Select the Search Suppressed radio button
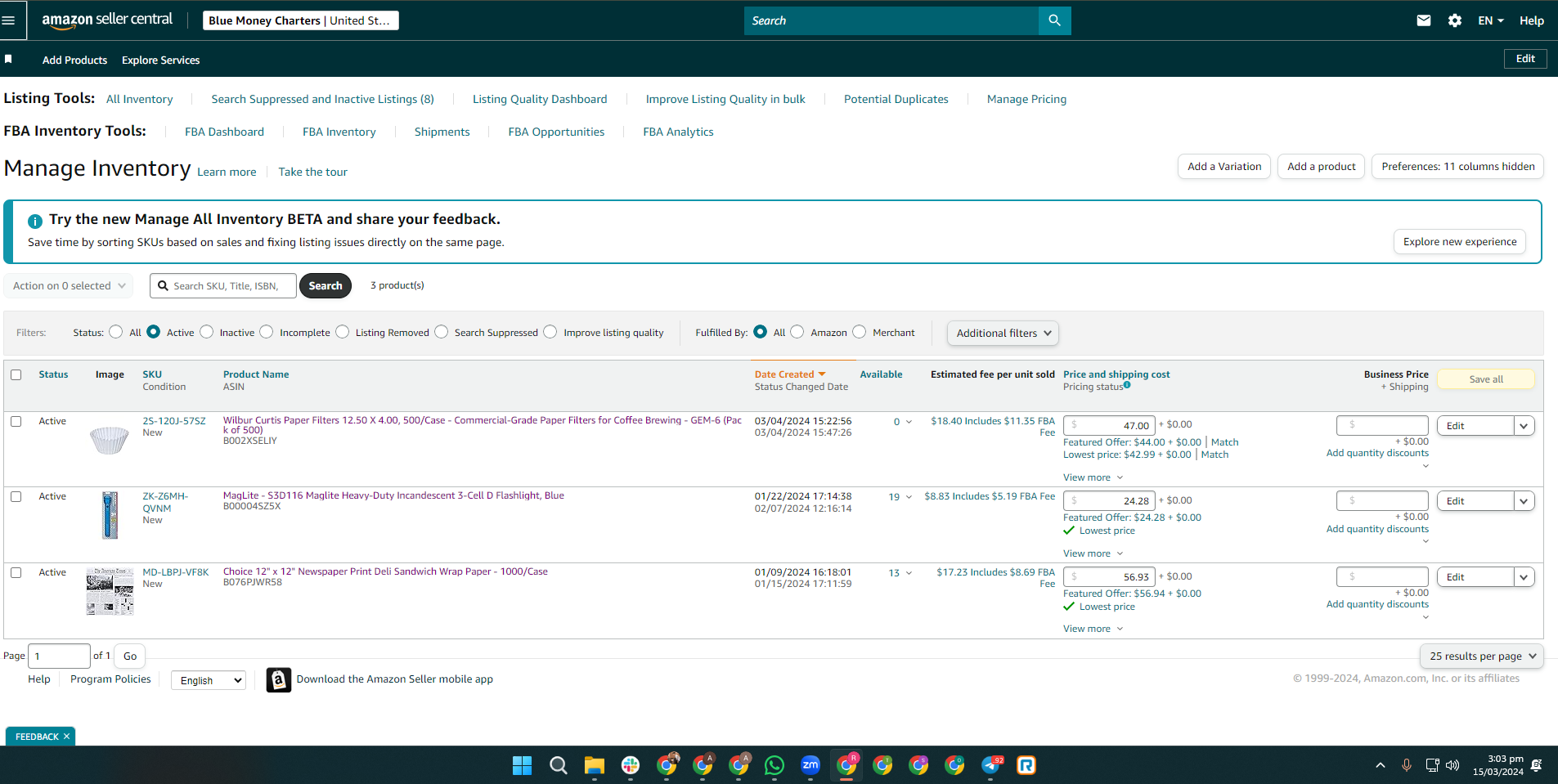The height and width of the screenshot is (784, 1558). coord(442,332)
